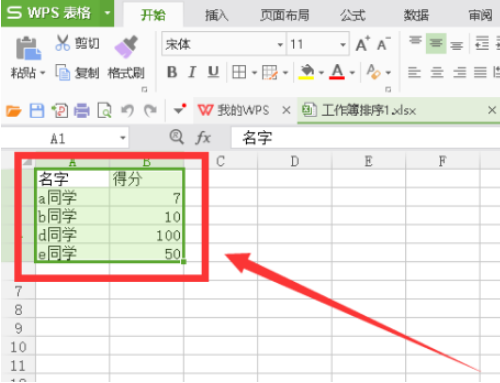Open file with folder icon
500x383 pixels.
coord(14,110)
